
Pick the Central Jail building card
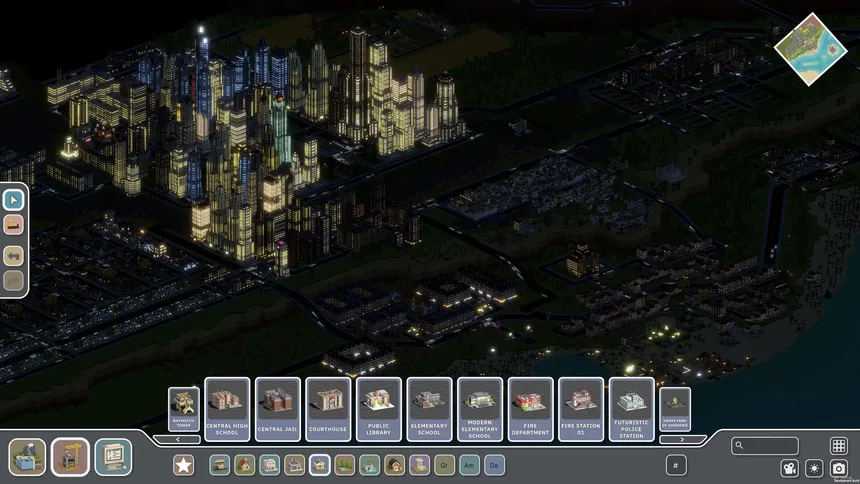pyautogui.click(x=278, y=409)
